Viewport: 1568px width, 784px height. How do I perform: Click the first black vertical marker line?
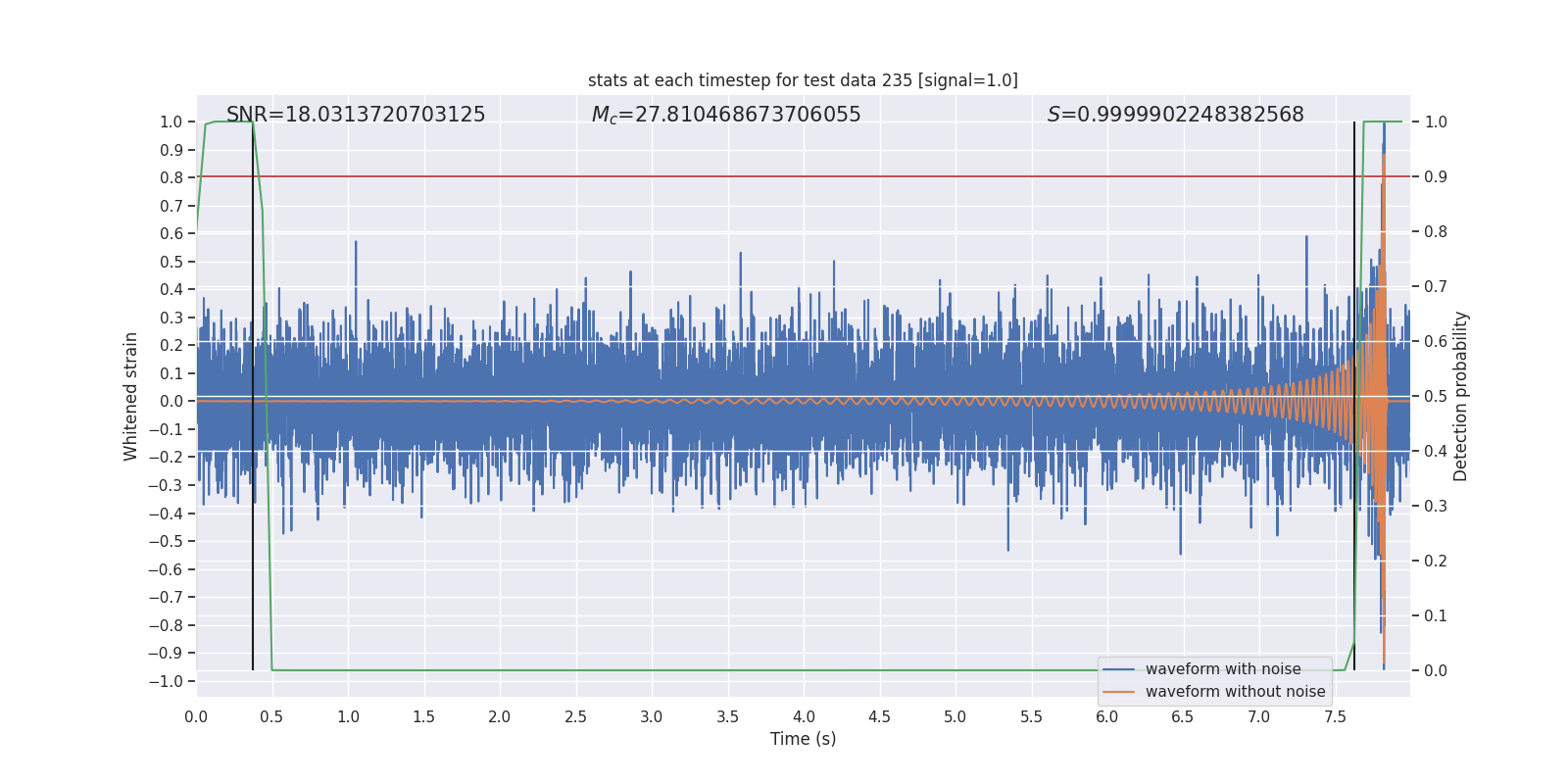253,396
